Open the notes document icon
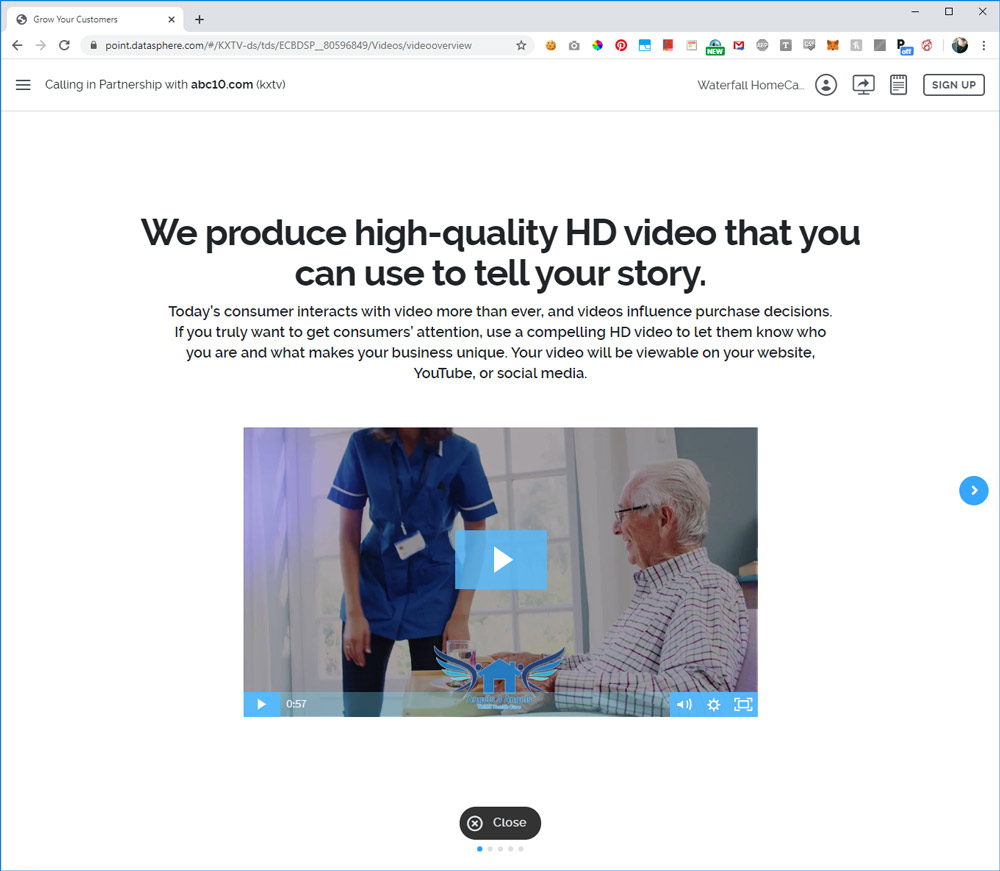This screenshot has height=871, width=1000. (x=898, y=85)
